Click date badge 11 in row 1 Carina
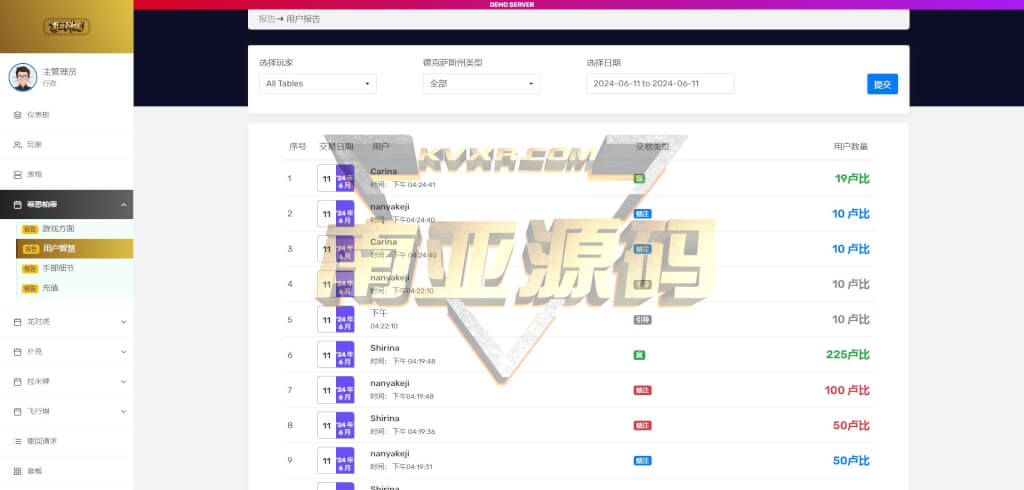1024x490 pixels. point(336,178)
